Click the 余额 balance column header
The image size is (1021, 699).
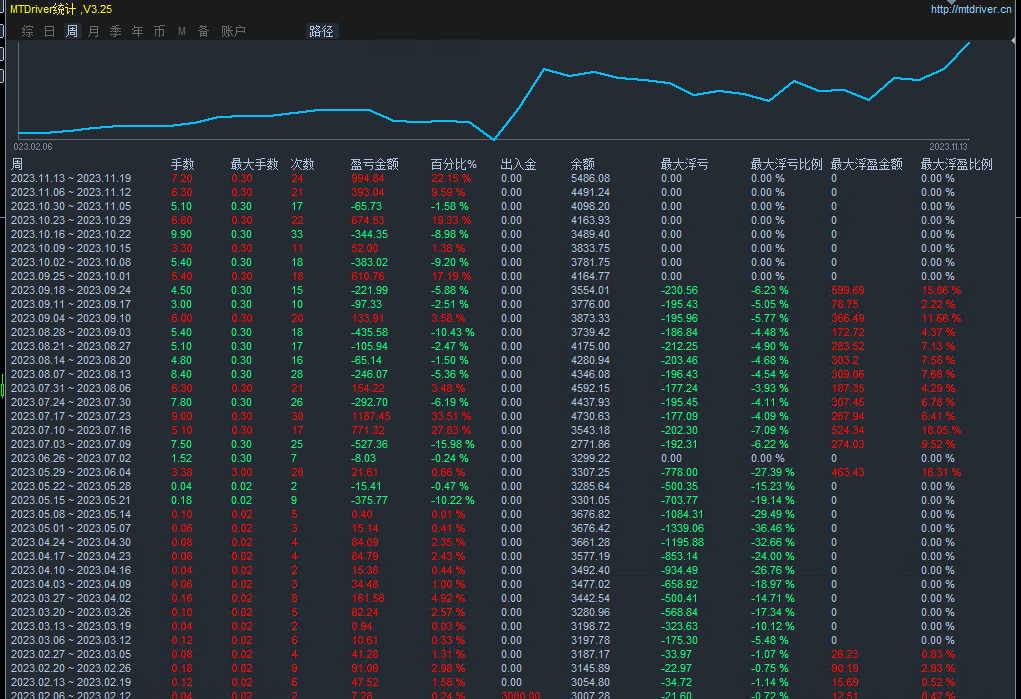tap(582, 164)
